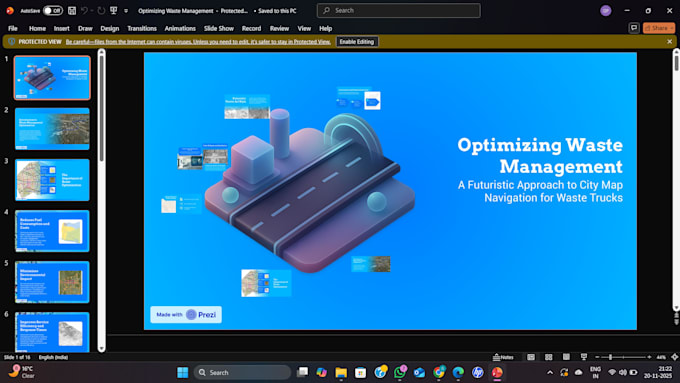Switch to Slide Sorter view icon
Screen dimensions: 680x383
click(x=549, y=357)
